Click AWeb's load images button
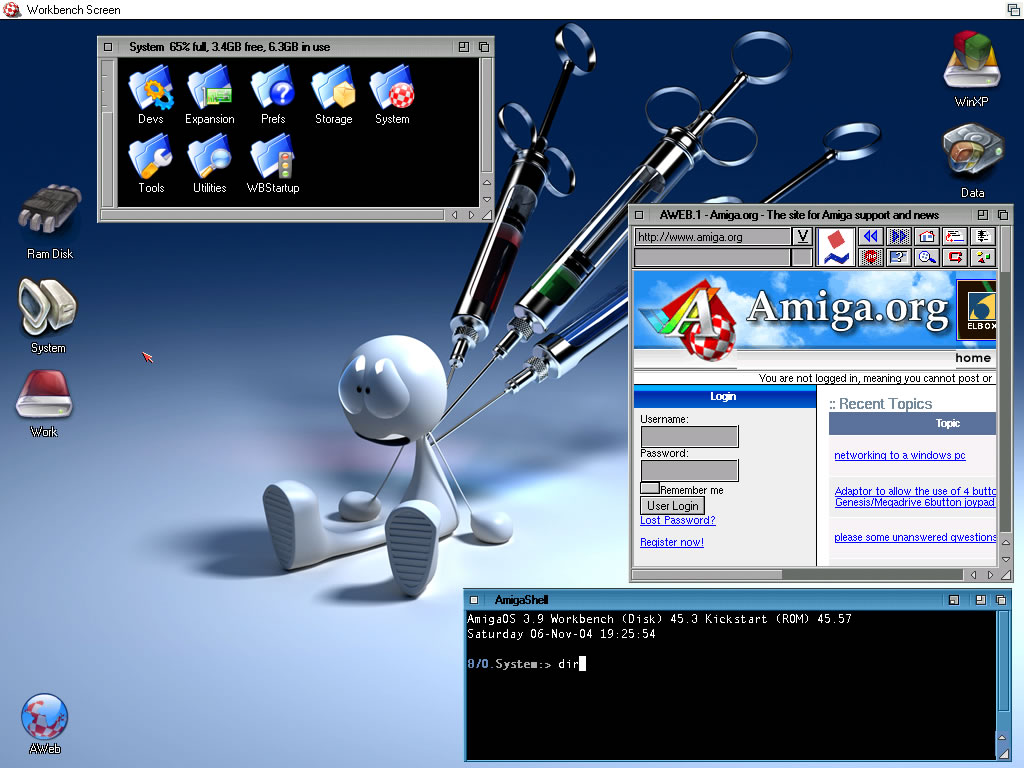1024x768 pixels. click(983, 257)
